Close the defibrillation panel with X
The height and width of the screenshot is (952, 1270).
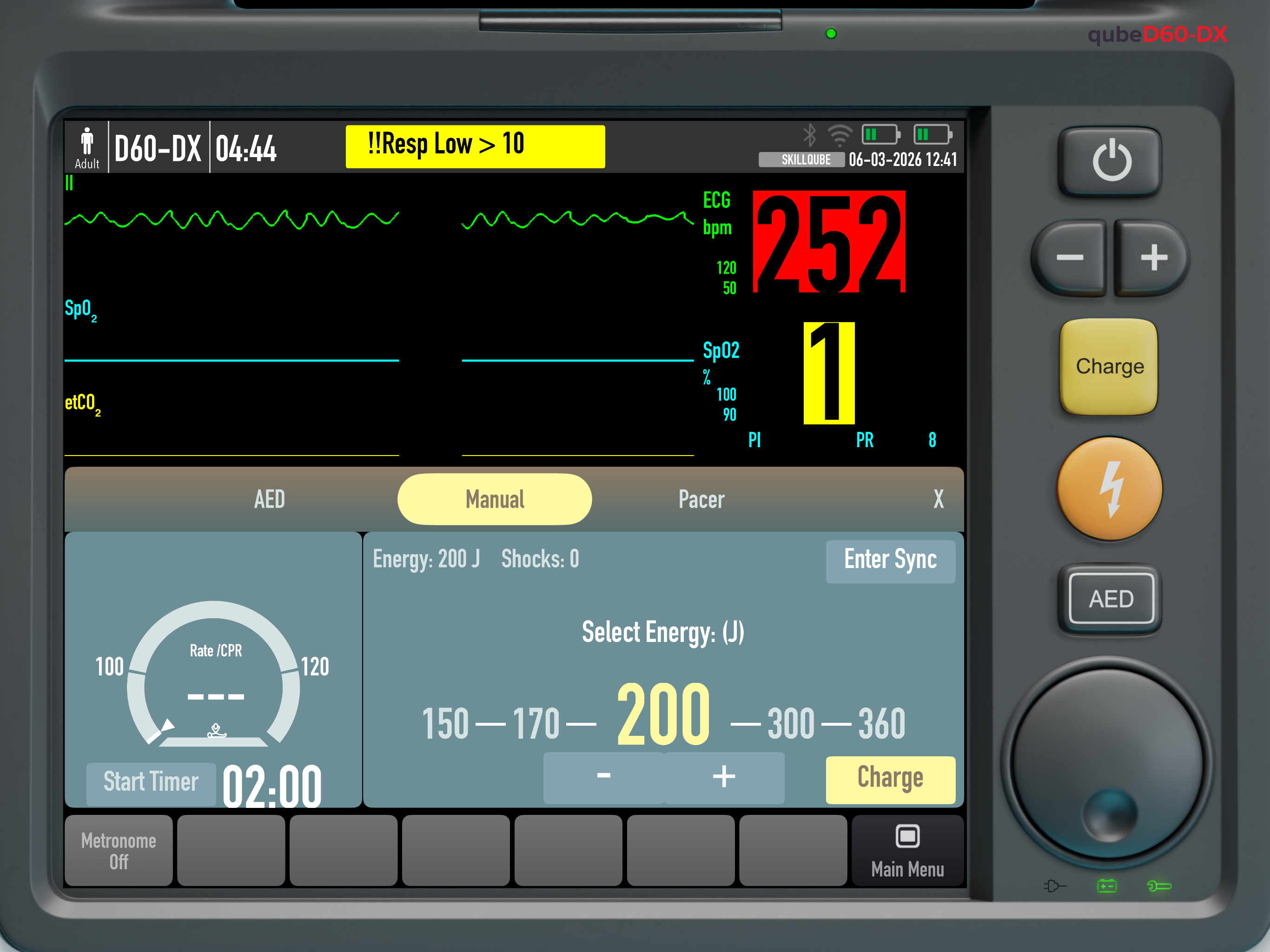(x=938, y=499)
